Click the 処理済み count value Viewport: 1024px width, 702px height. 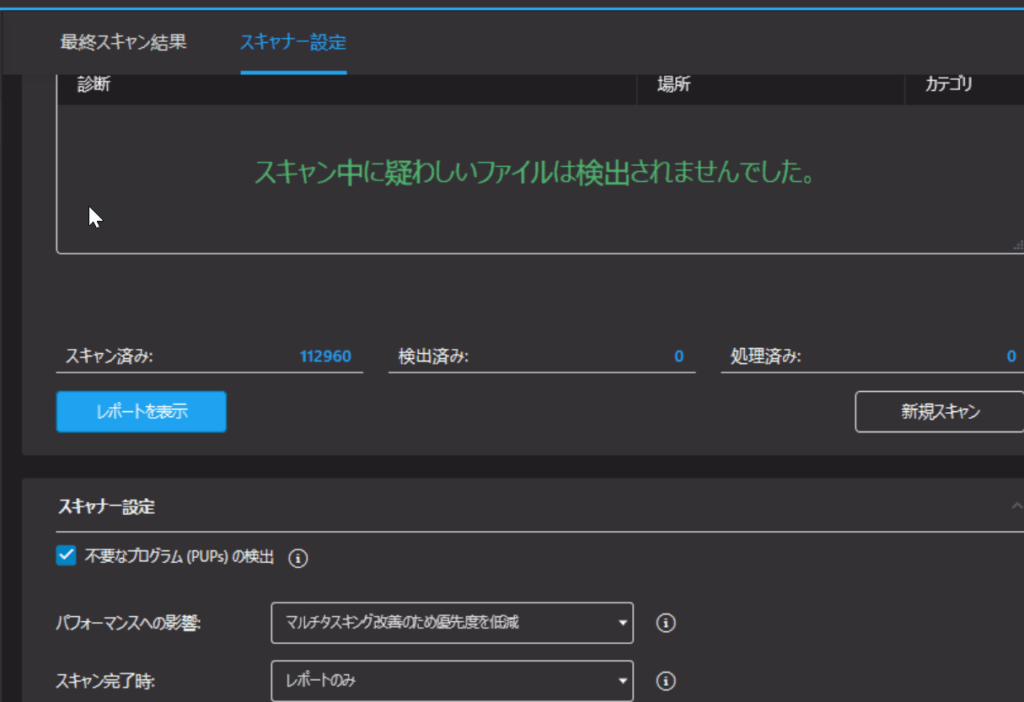click(x=1011, y=356)
